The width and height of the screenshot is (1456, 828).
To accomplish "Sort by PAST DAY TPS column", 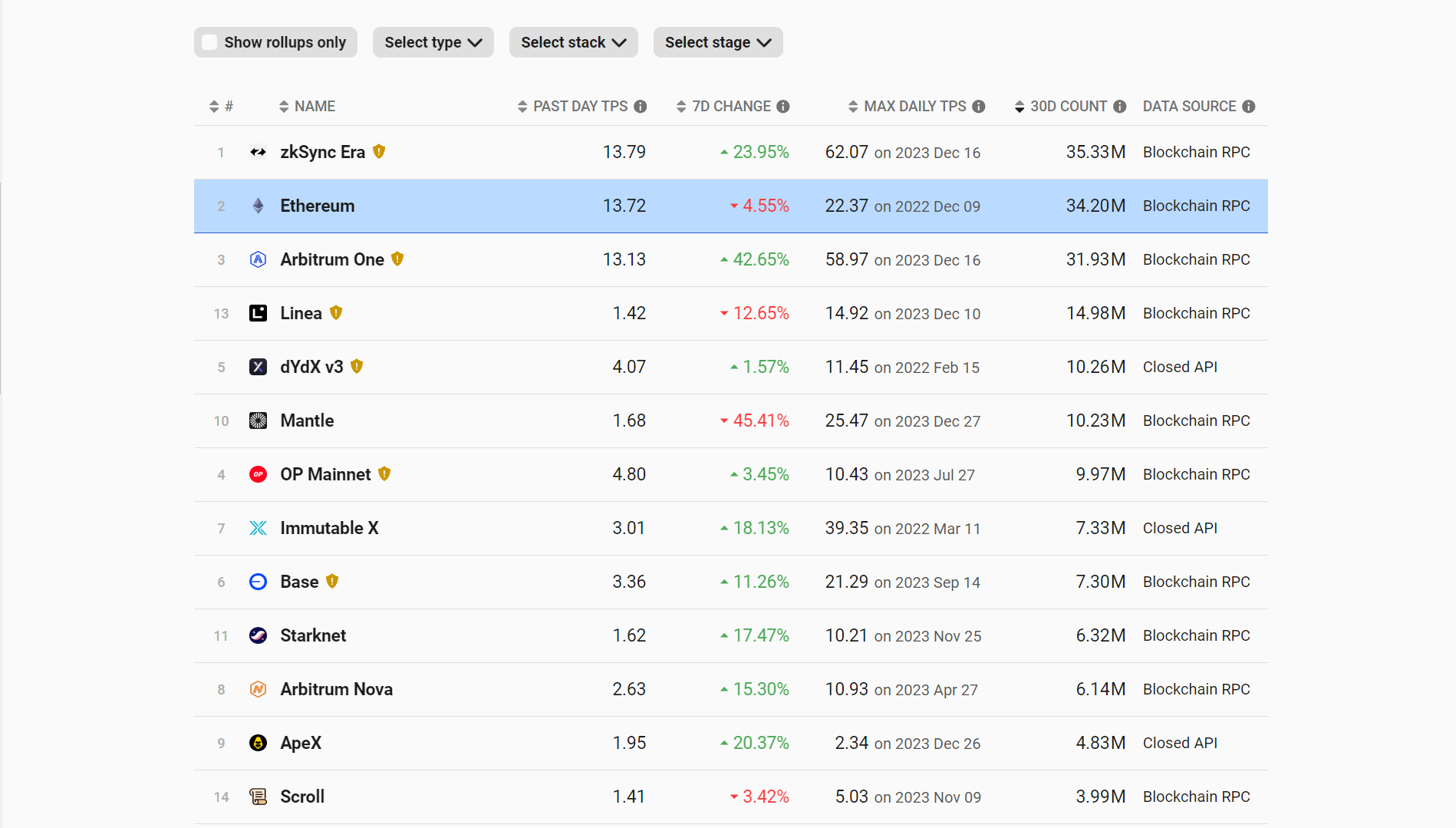I will coord(573,107).
